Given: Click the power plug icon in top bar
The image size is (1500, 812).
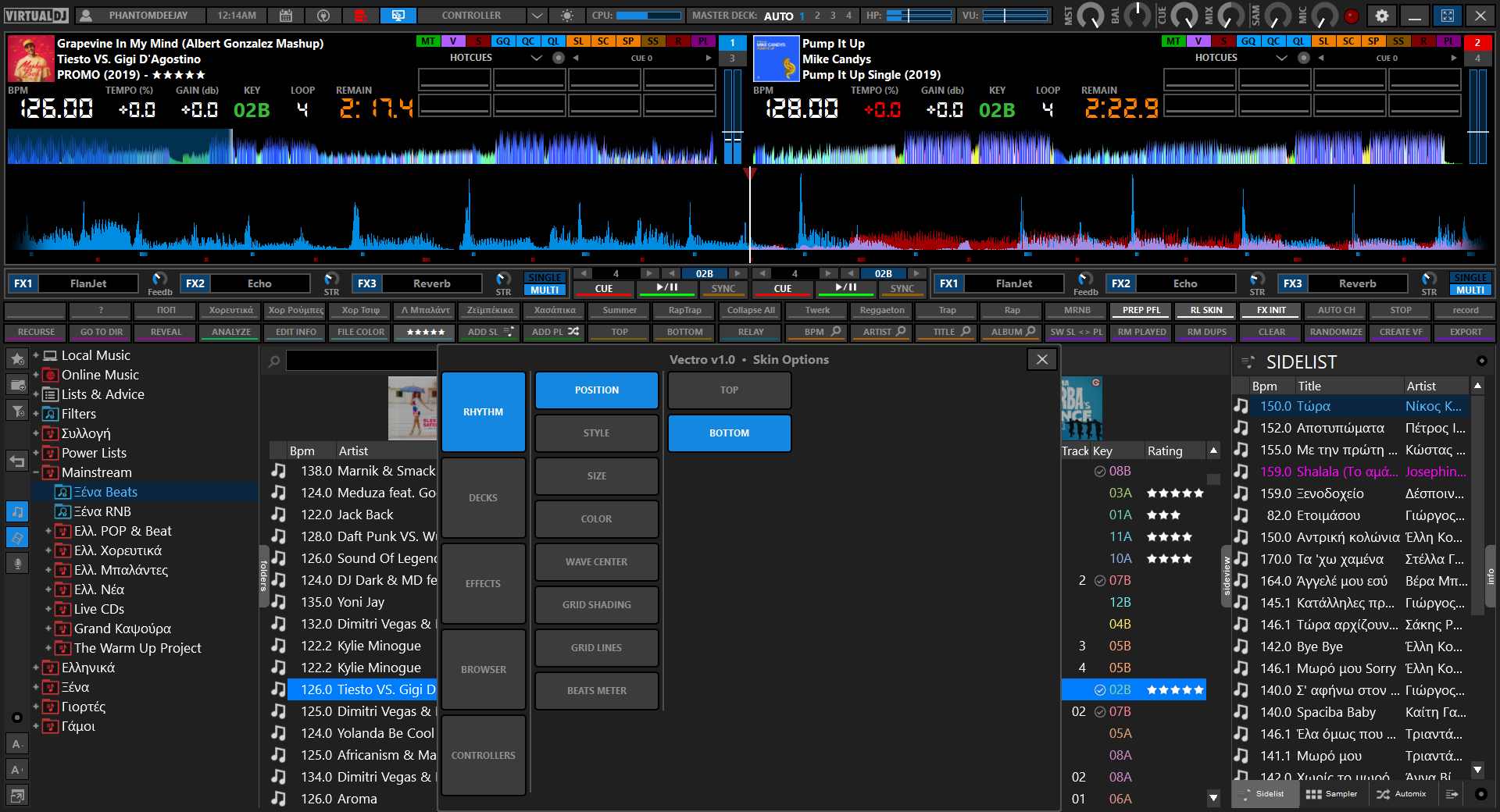Looking at the screenshot, I should point(323,16).
